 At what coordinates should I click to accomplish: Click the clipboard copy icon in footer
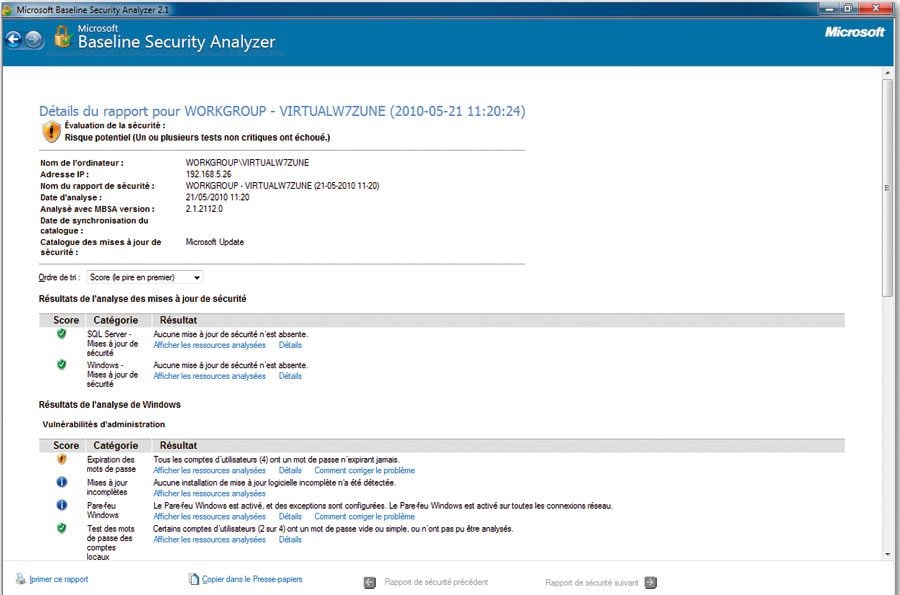pyautogui.click(x=194, y=580)
